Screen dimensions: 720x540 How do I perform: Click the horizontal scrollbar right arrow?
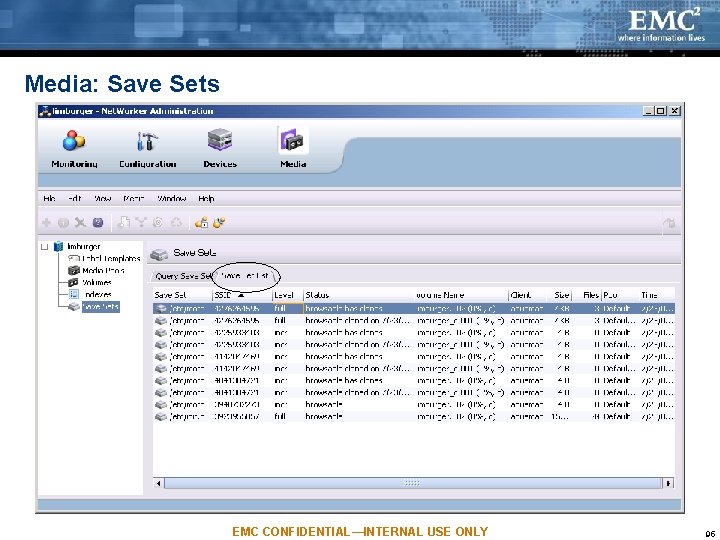point(668,483)
